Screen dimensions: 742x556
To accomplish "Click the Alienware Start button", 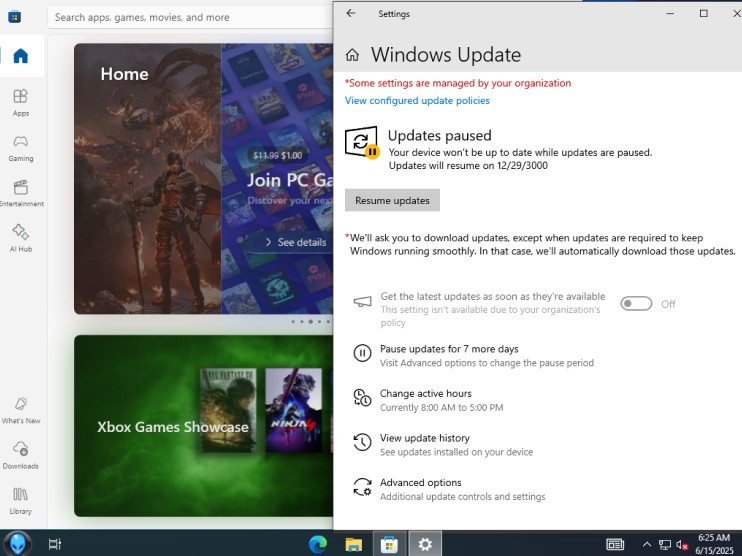I will coord(18,544).
